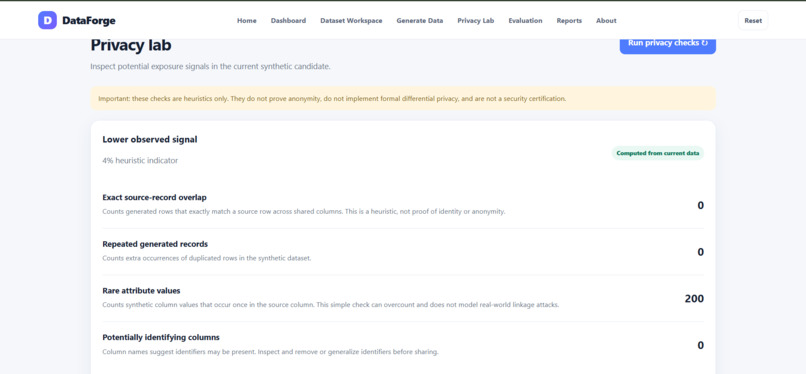Select the Privacy Lab nav item
Viewport: 806px width, 374px height.
pos(475,21)
